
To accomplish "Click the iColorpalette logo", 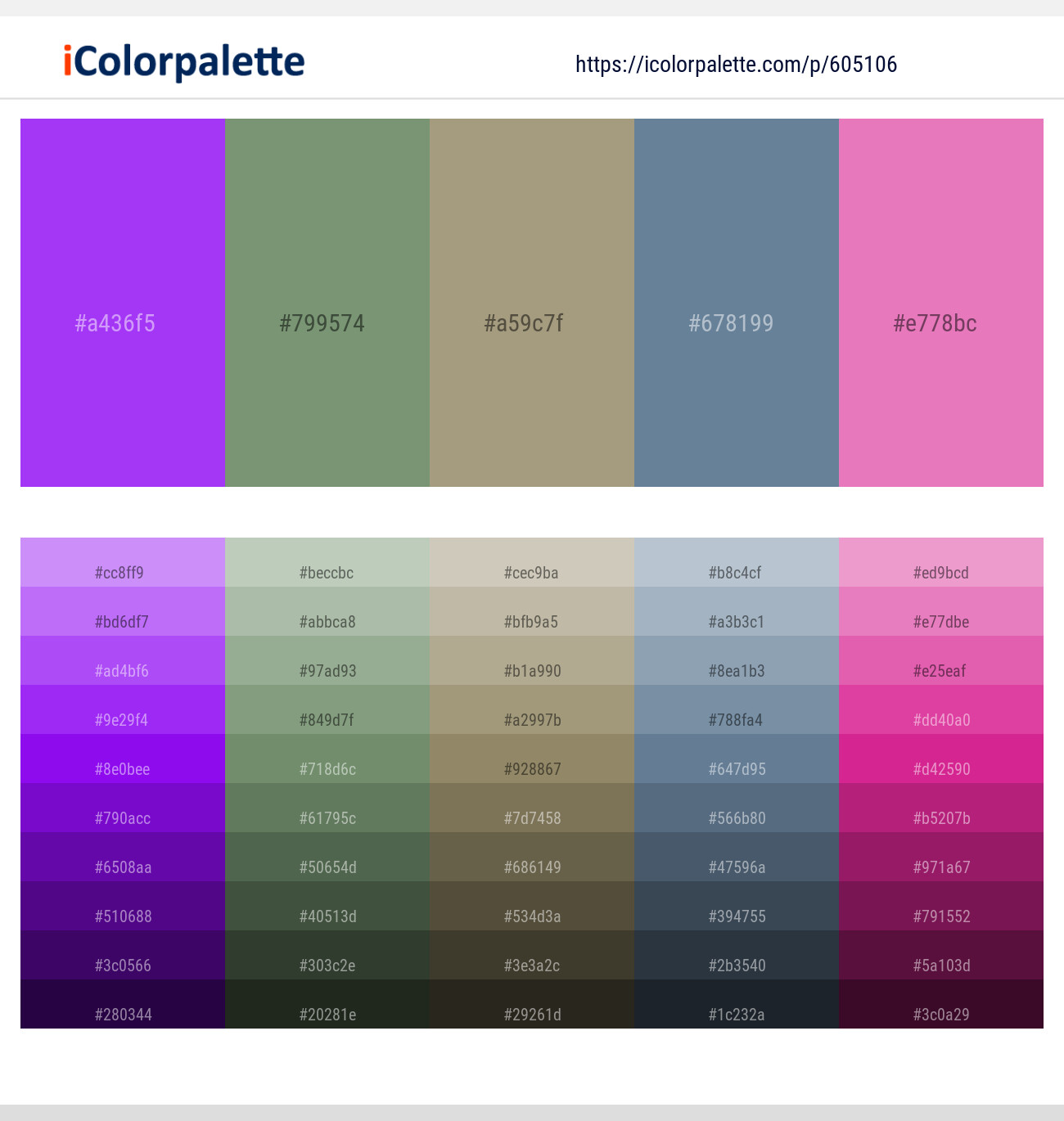I will pyautogui.click(x=184, y=62).
